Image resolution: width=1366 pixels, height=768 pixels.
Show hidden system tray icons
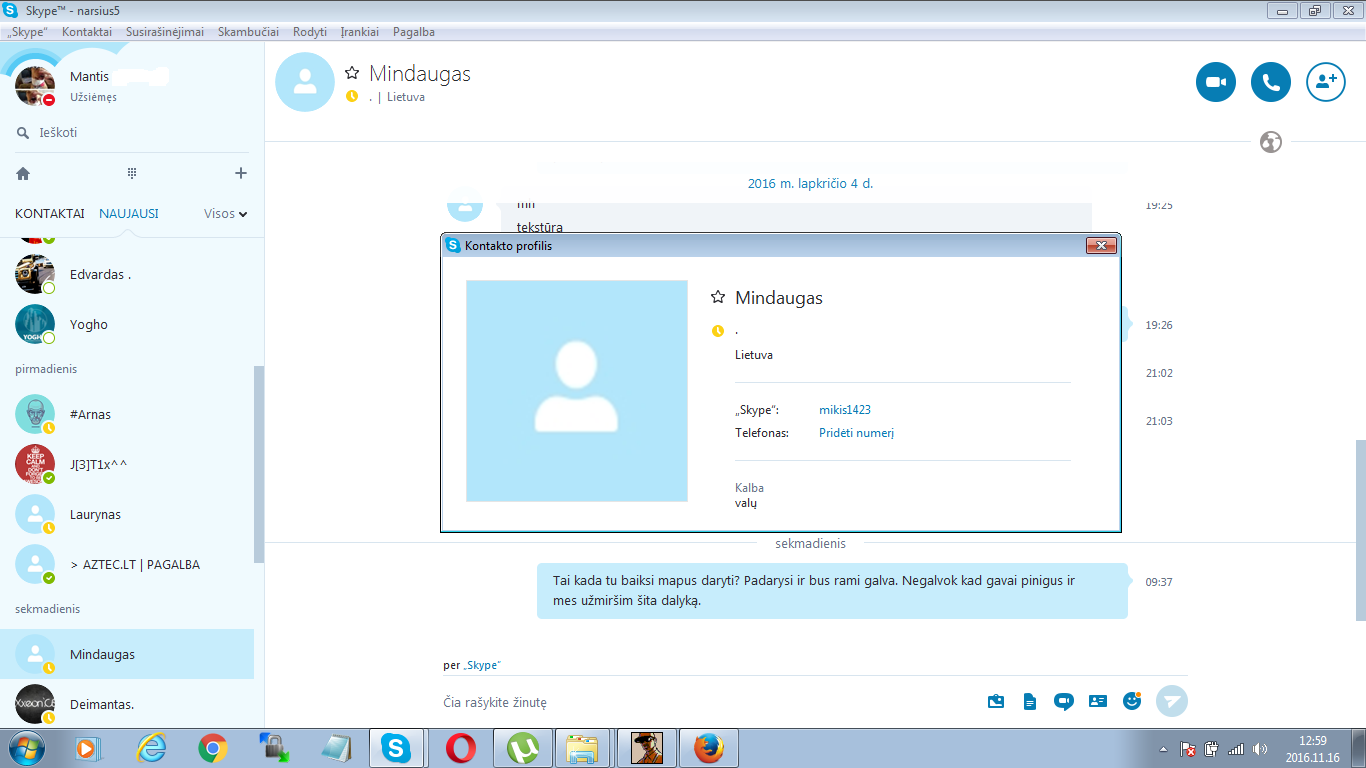(1162, 748)
